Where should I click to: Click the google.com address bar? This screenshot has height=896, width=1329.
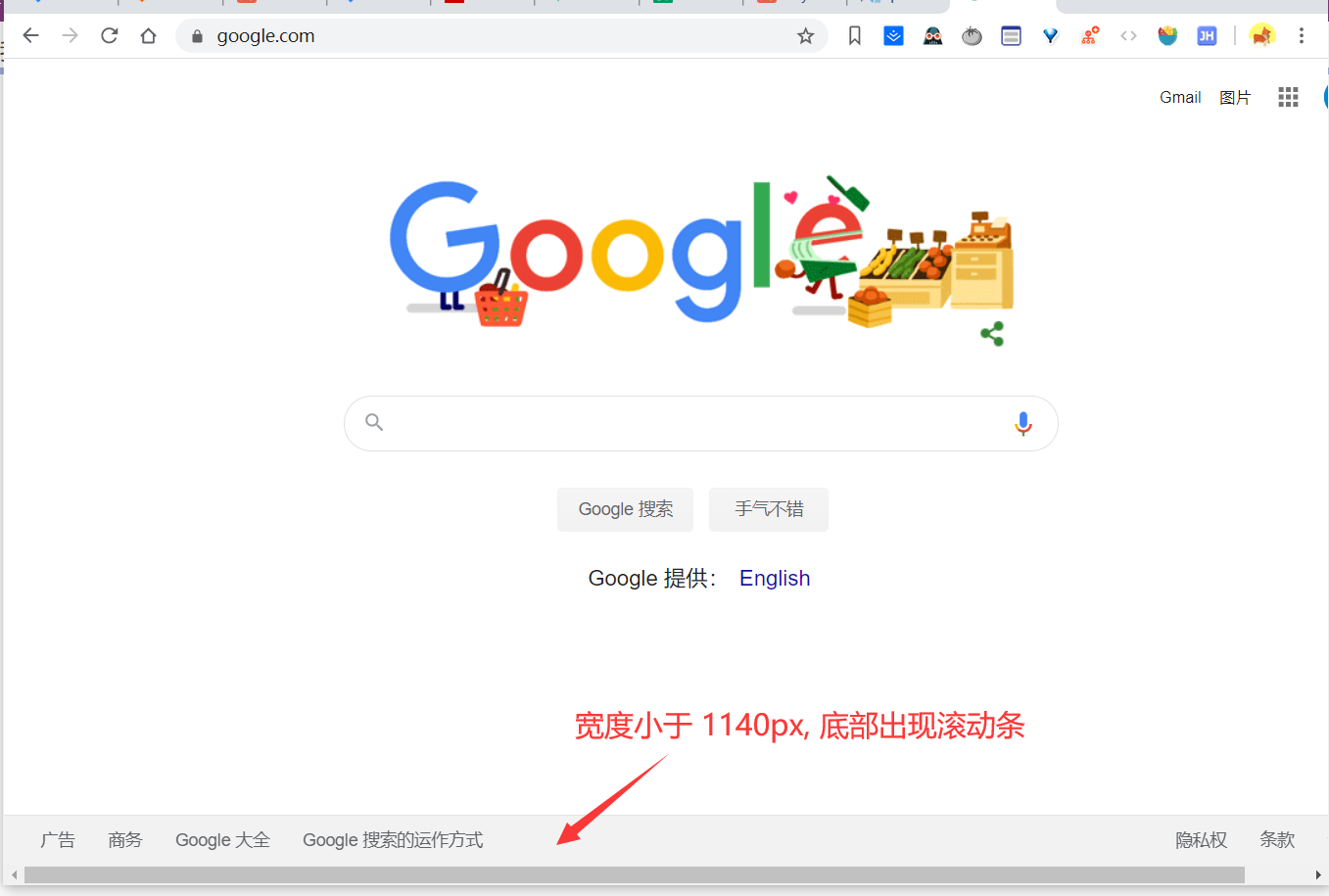click(x=501, y=36)
